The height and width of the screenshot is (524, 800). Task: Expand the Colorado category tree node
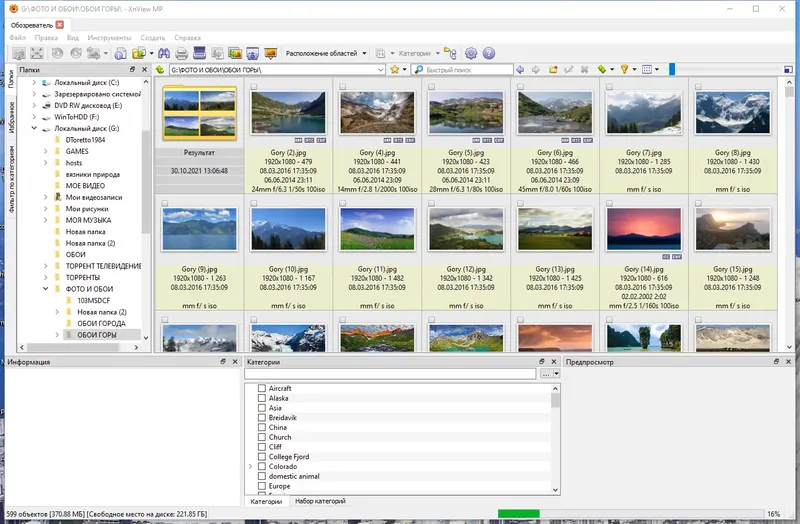(250, 466)
